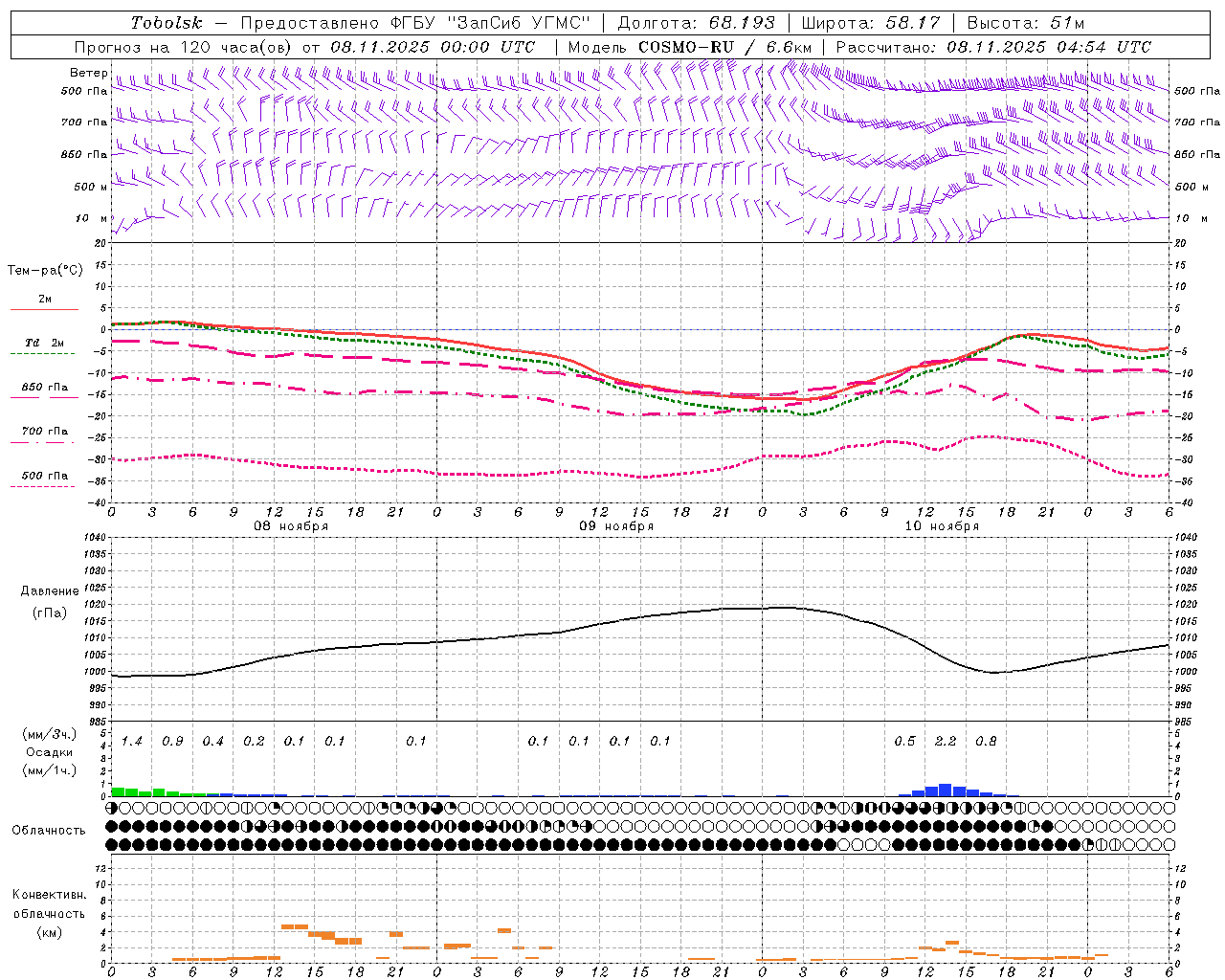
Task: Click the Конвективн. облачность (км) label
Action: pyautogui.click(x=49, y=914)
